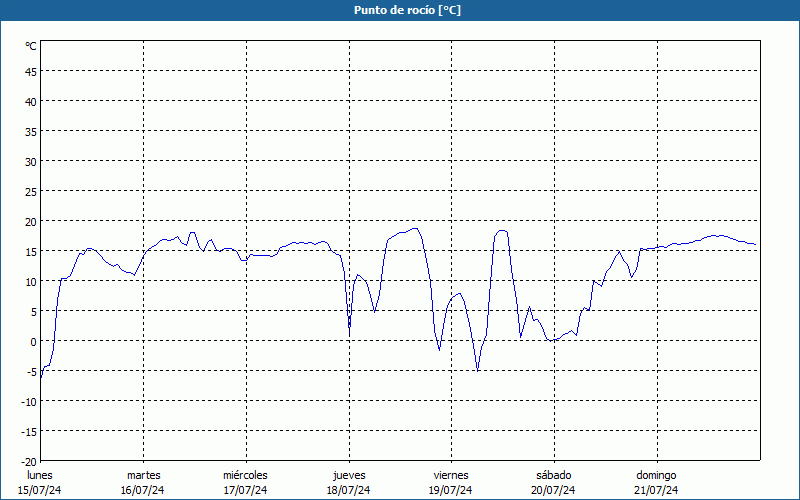
Task: Click the -20 value on the y-axis
Action: point(28,461)
